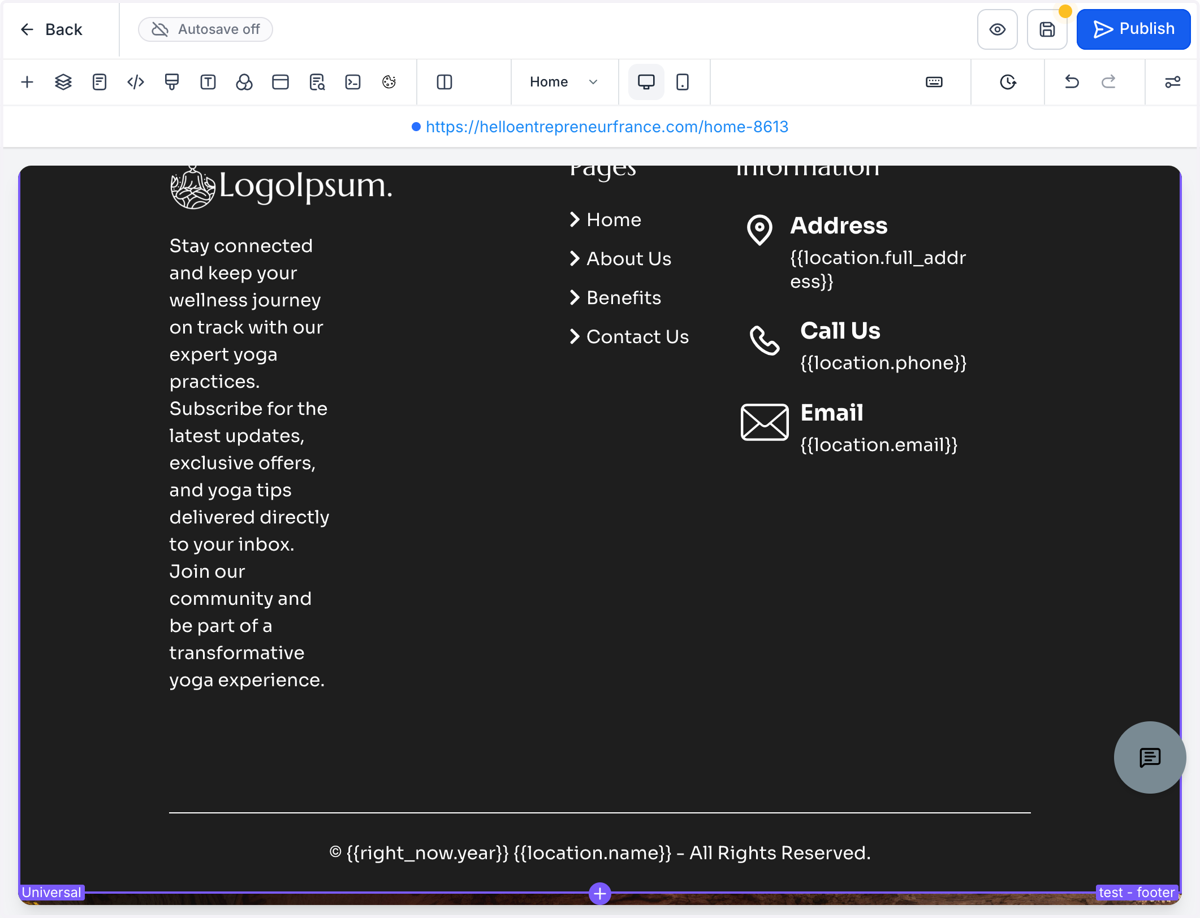1200x918 pixels.
Task: Select the Address heading text
Action: pos(839,226)
